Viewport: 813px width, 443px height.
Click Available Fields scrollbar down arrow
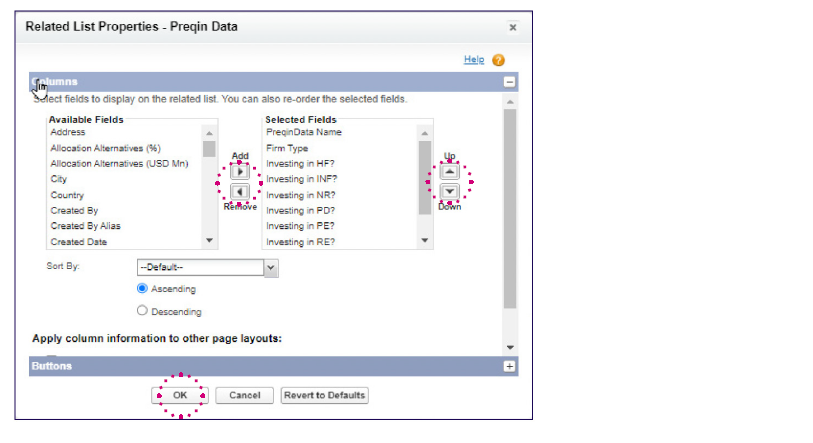[209, 240]
